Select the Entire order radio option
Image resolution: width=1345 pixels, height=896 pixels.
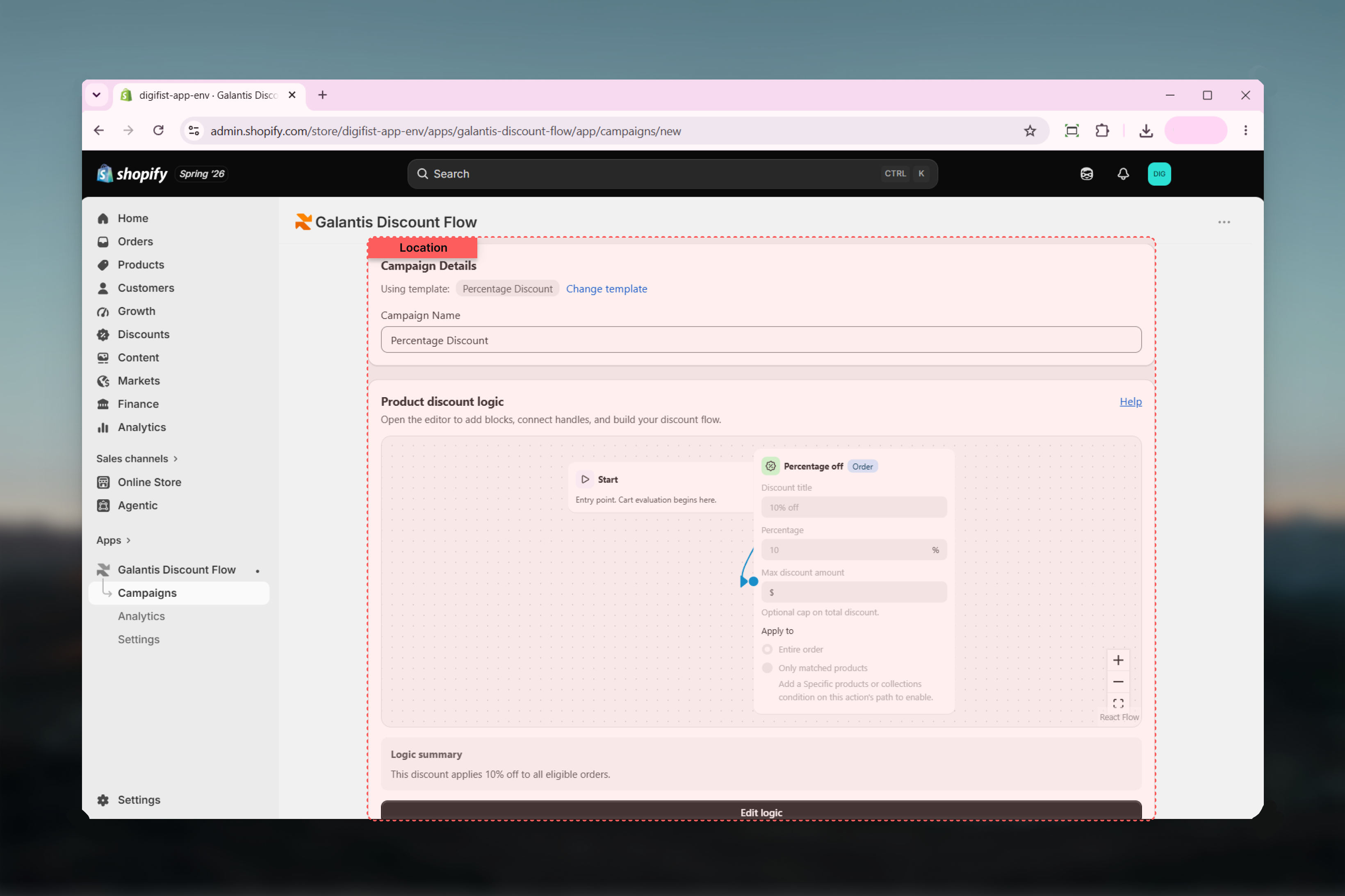[767, 649]
